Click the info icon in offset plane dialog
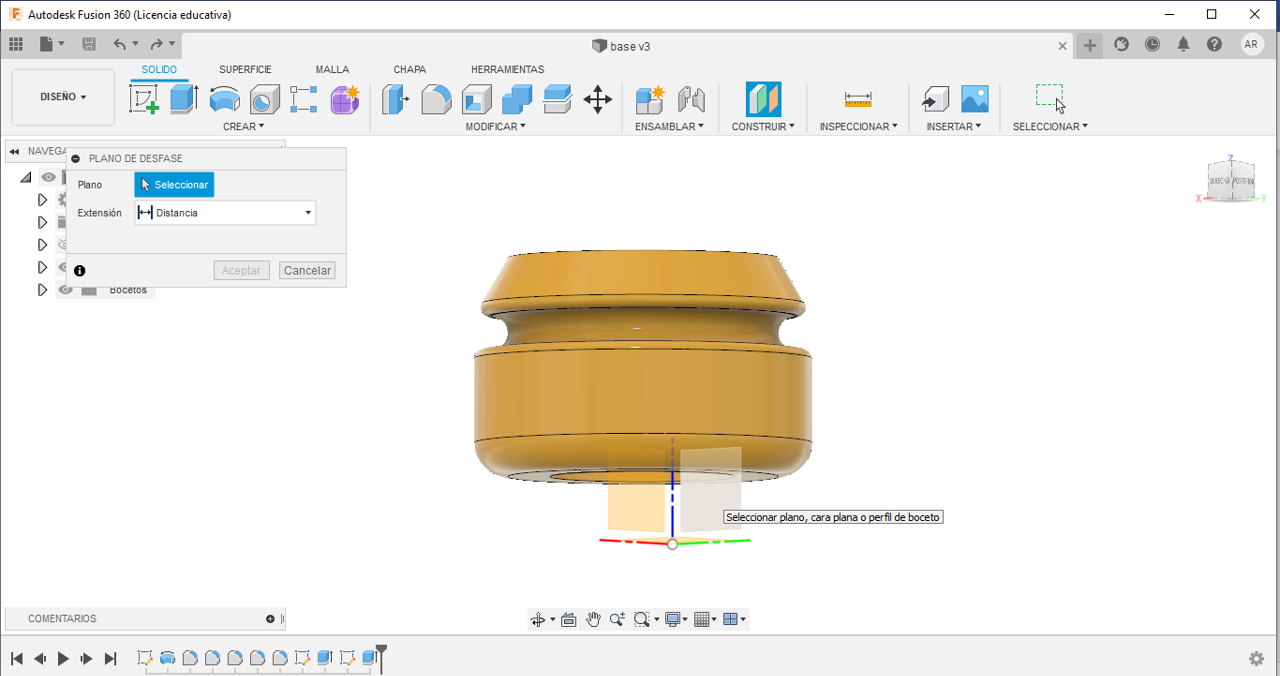Viewport: 1280px width, 676px height. pos(80,271)
